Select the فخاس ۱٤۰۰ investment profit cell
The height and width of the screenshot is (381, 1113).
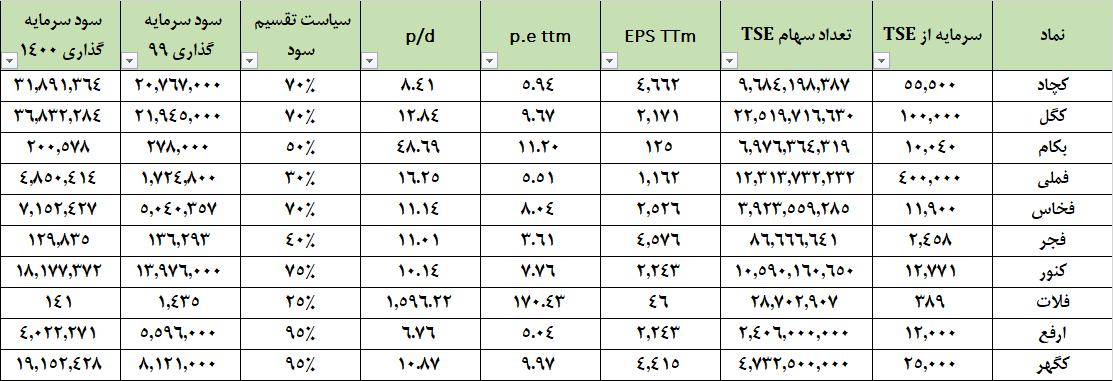[x=60, y=209]
